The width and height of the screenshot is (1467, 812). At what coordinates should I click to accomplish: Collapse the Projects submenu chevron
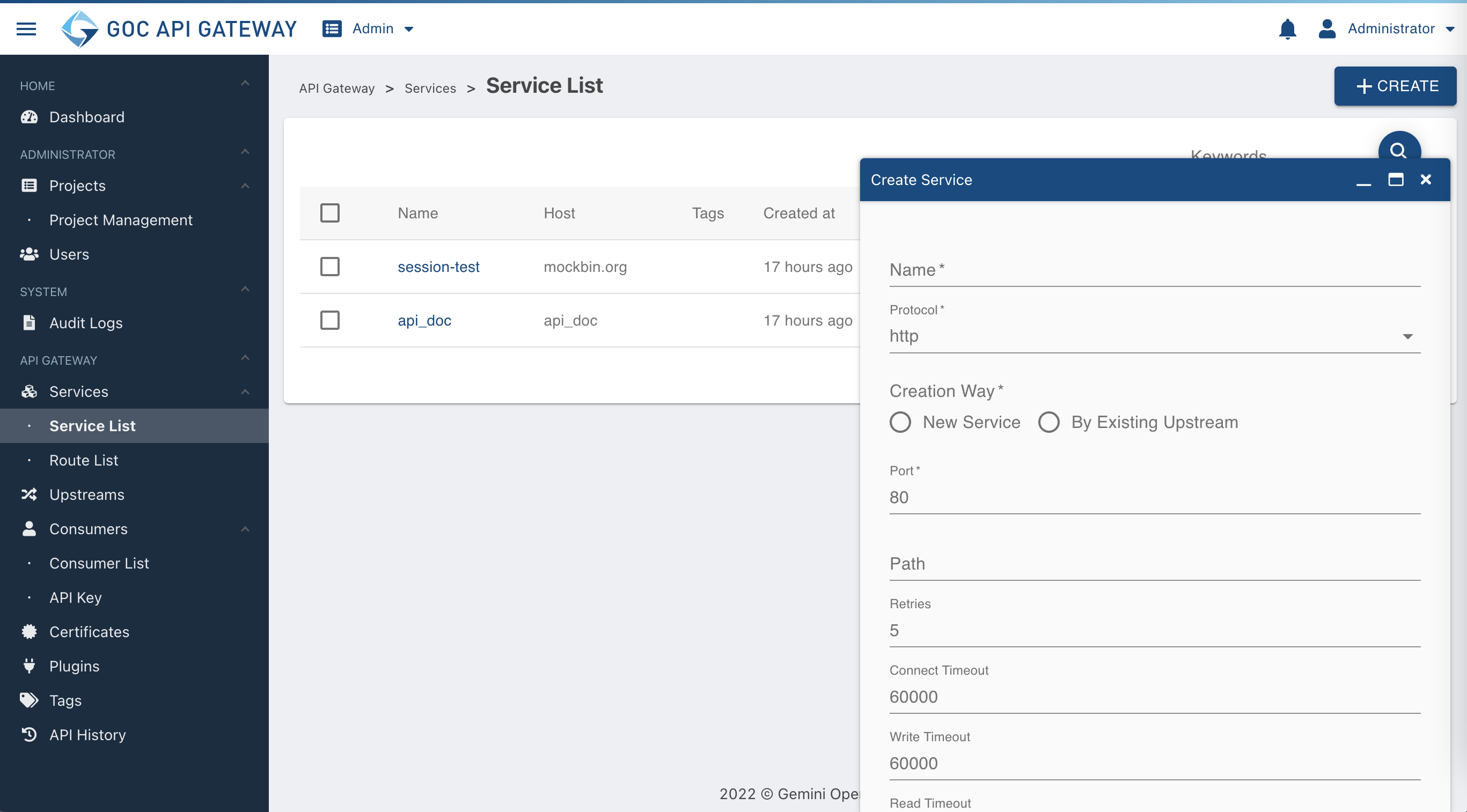click(245, 186)
